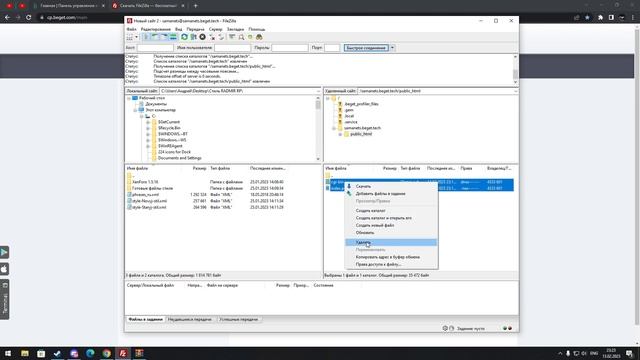
Task: Open the remote site path dropdown
Action: 516,91
